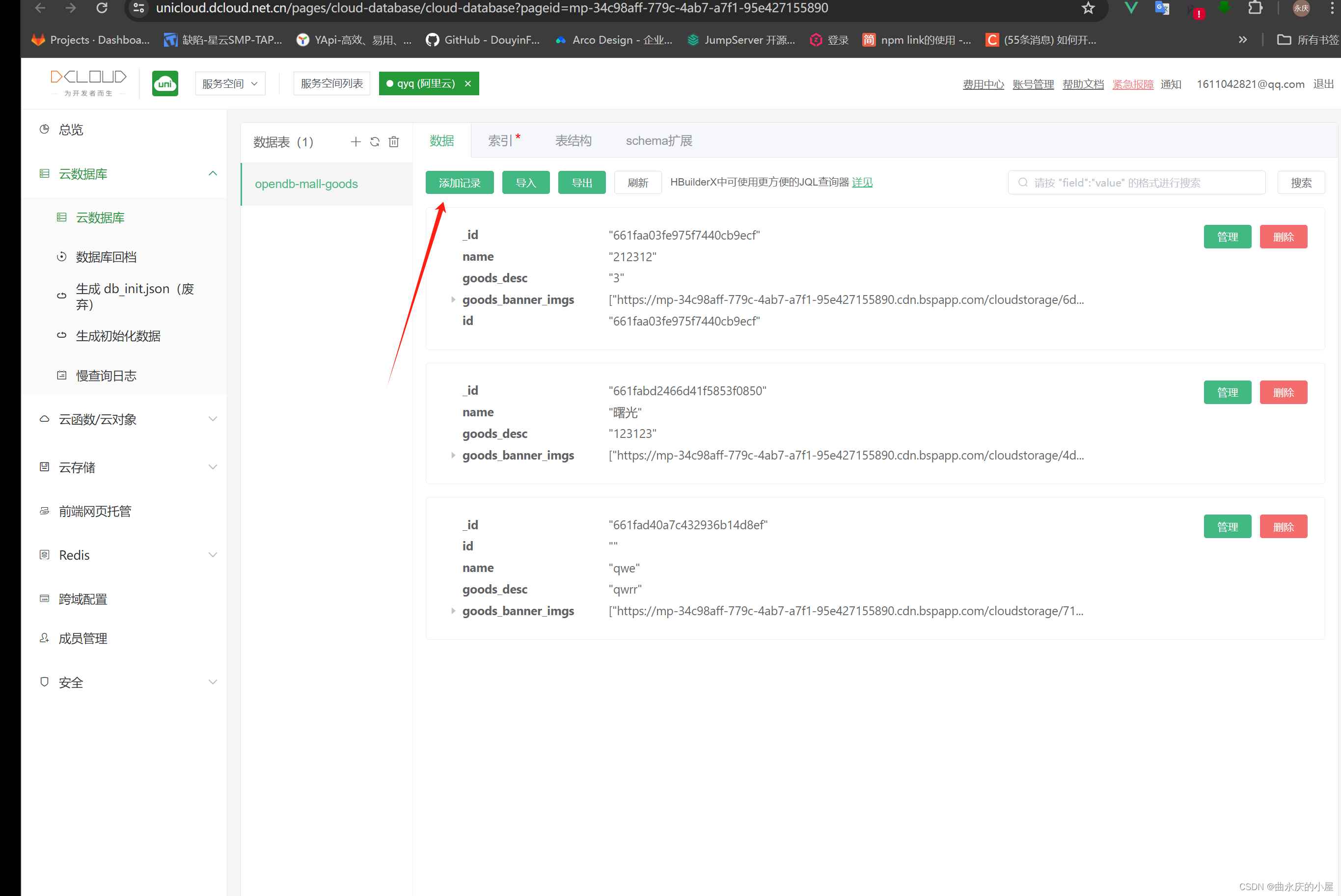This screenshot has width=1341, height=896.
Task: Close the qyq (阿里云) space tab
Action: (468, 83)
